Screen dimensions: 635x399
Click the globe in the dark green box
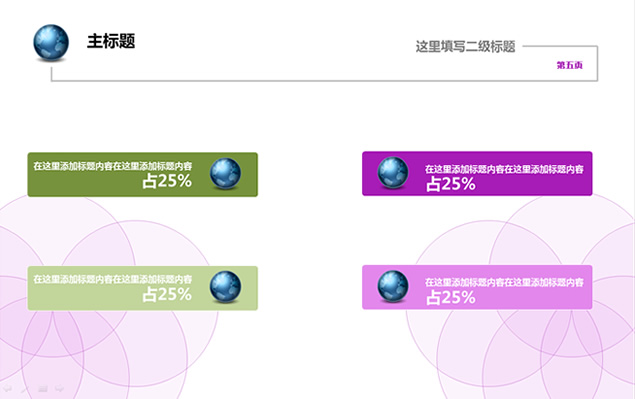[x=226, y=173]
